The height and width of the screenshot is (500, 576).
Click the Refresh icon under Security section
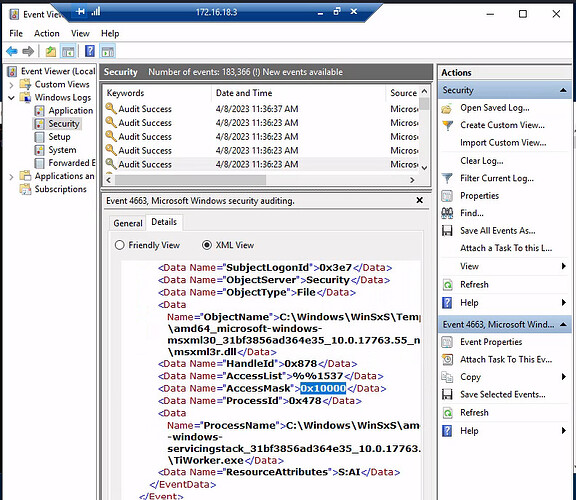(x=447, y=285)
